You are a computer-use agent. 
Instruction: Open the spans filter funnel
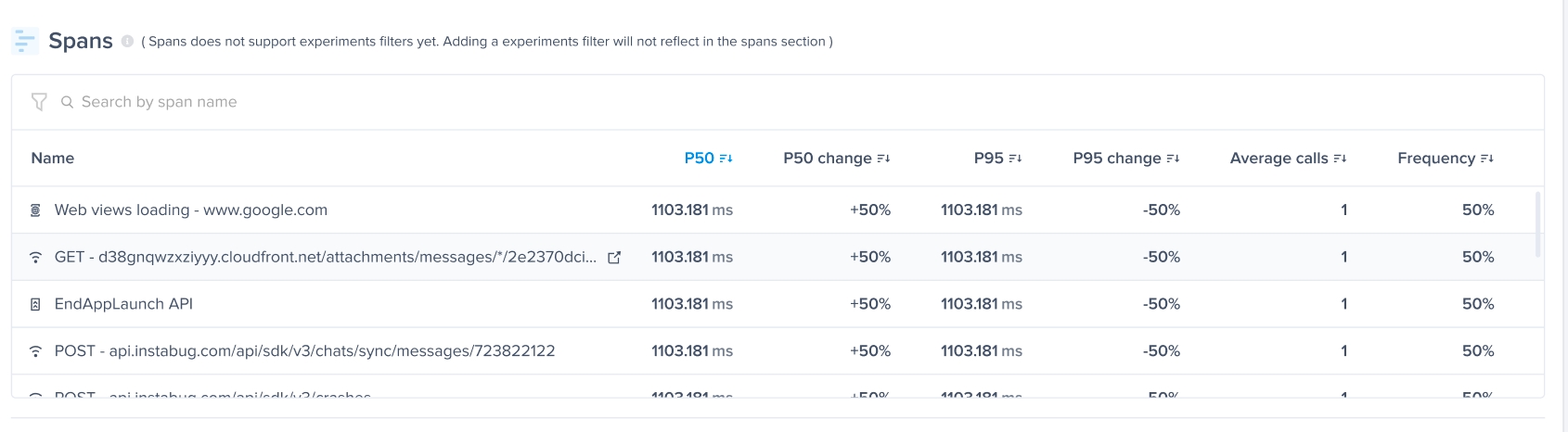[x=39, y=102]
